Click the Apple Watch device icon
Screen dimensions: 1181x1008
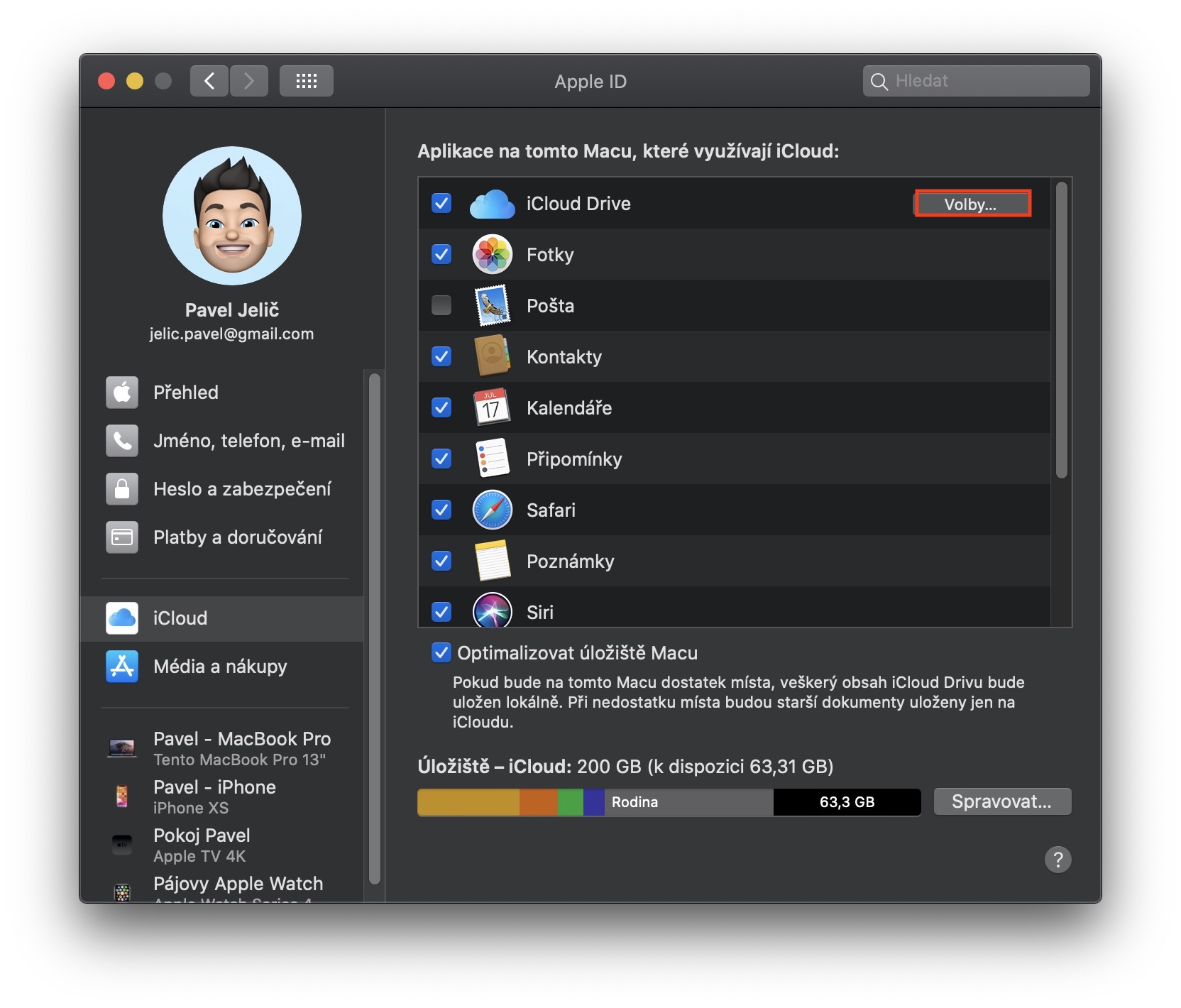(x=122, y=892)
